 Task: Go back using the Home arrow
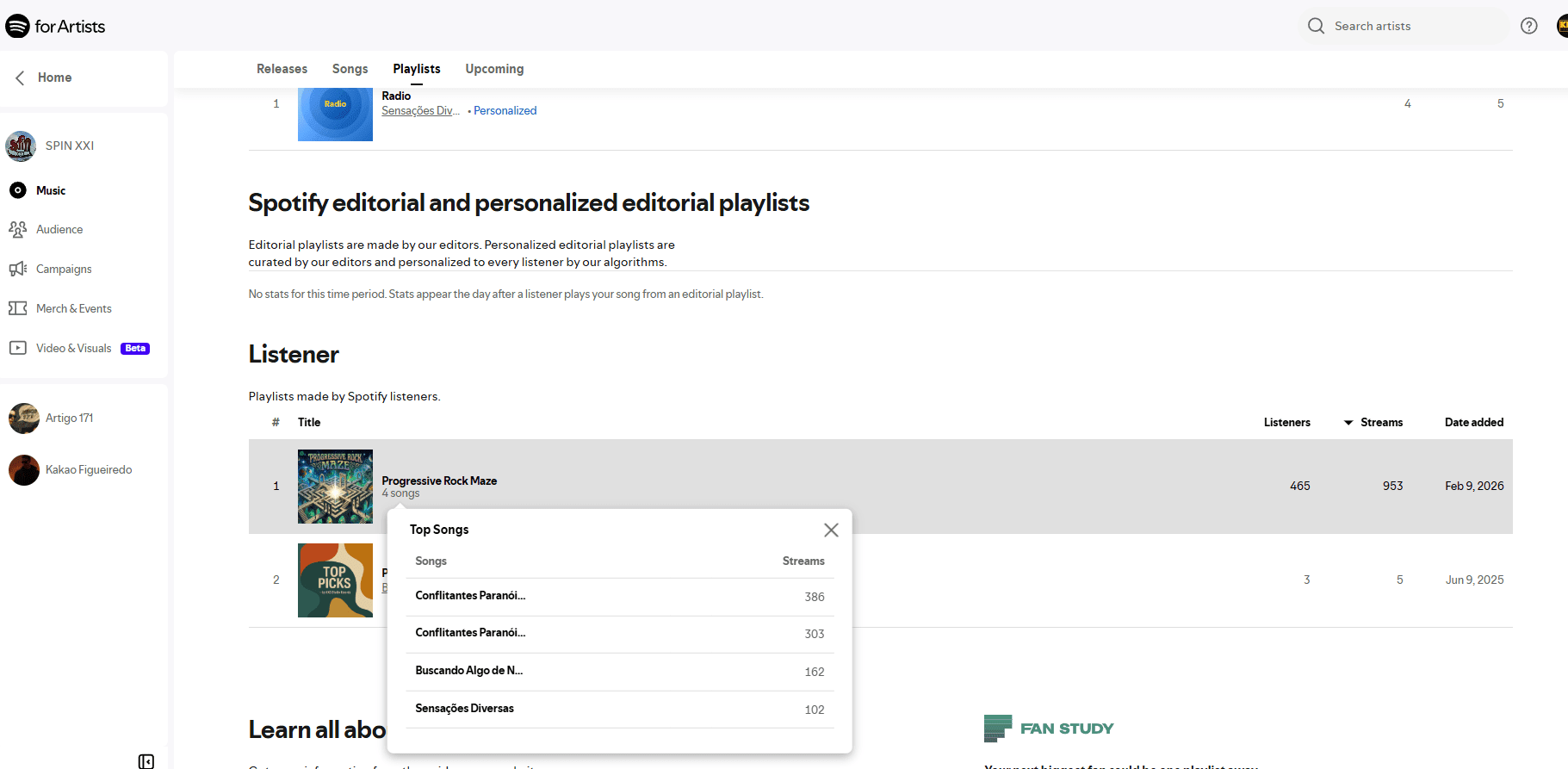click(x=20, y=78)
